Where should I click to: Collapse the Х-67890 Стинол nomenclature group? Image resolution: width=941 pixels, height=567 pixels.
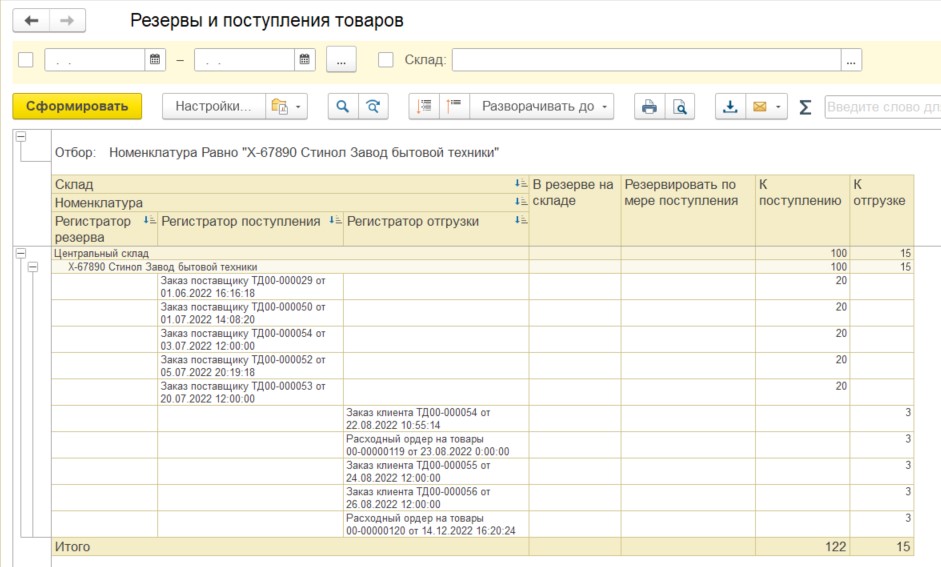click(x=33, y=267)
